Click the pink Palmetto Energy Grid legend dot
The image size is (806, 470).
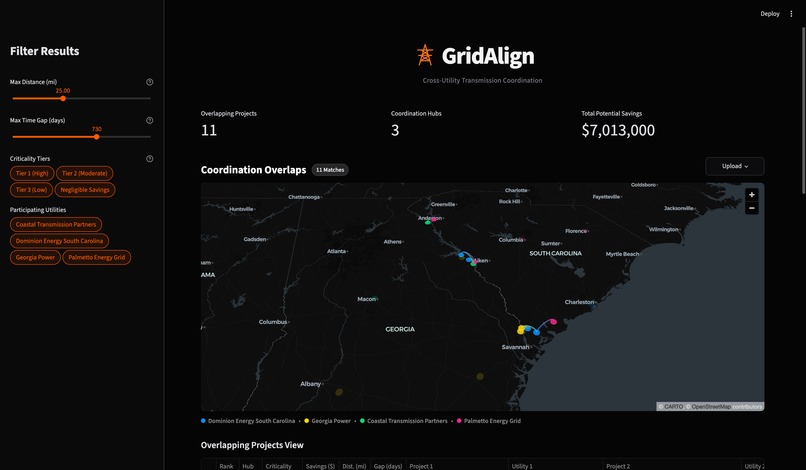[459, 421]
